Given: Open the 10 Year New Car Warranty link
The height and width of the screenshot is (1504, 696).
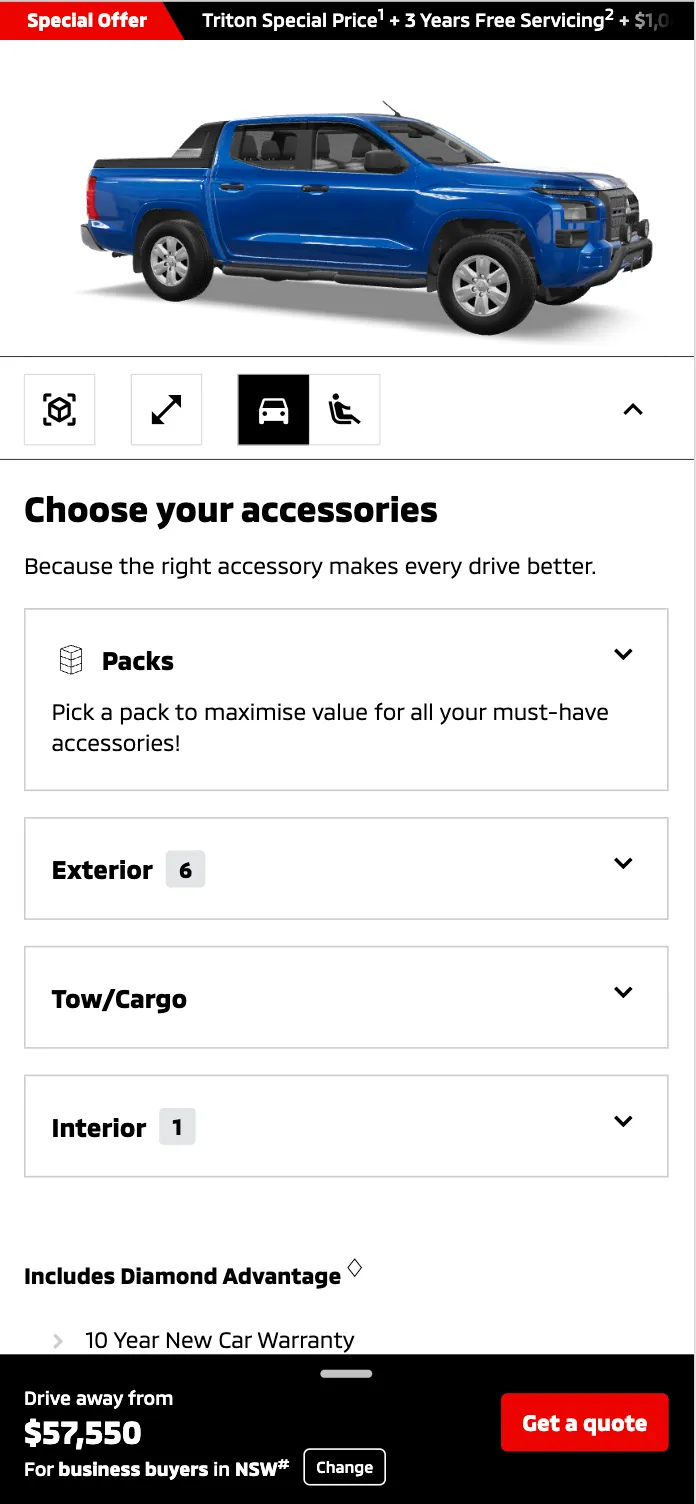Looking at the screenshot, I should (218, 1340).
